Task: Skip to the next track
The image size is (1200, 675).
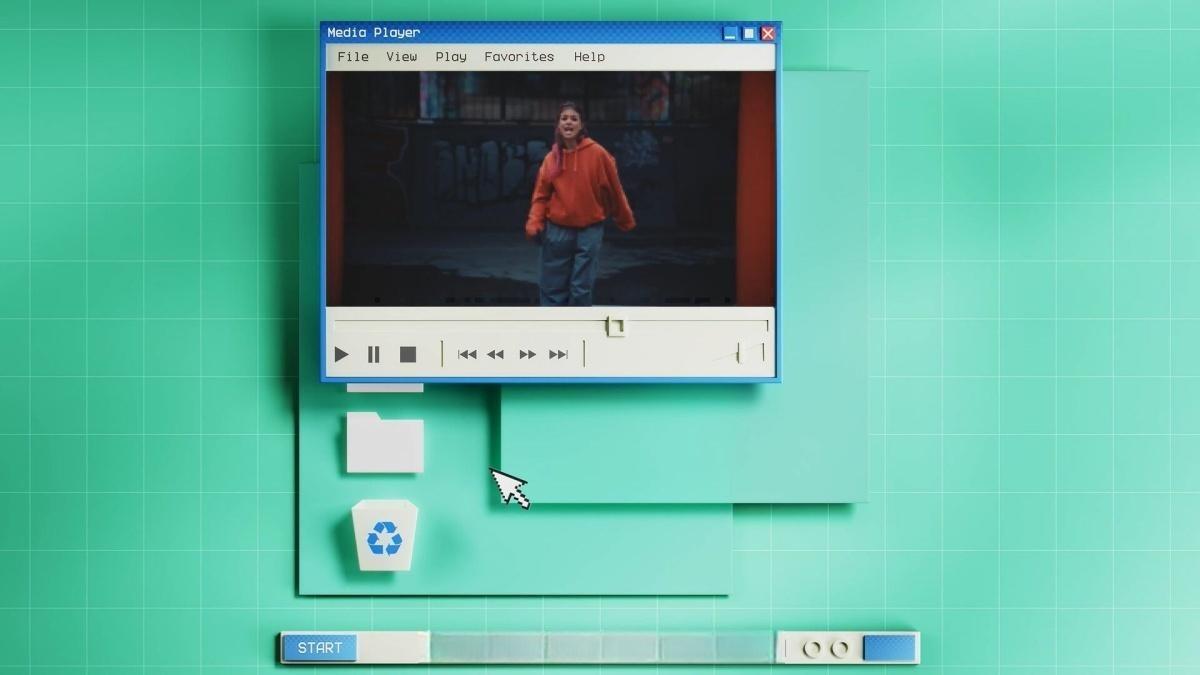Action: tap(559, 354)
